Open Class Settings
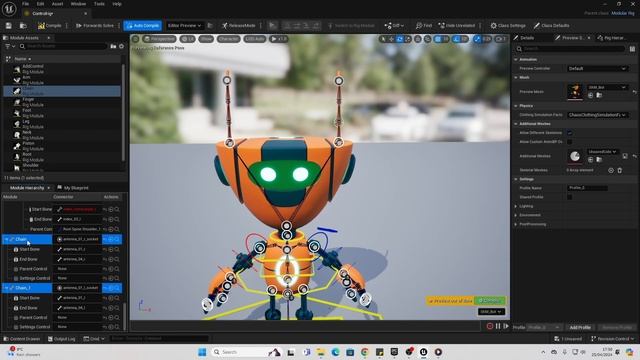 point(508,26)
